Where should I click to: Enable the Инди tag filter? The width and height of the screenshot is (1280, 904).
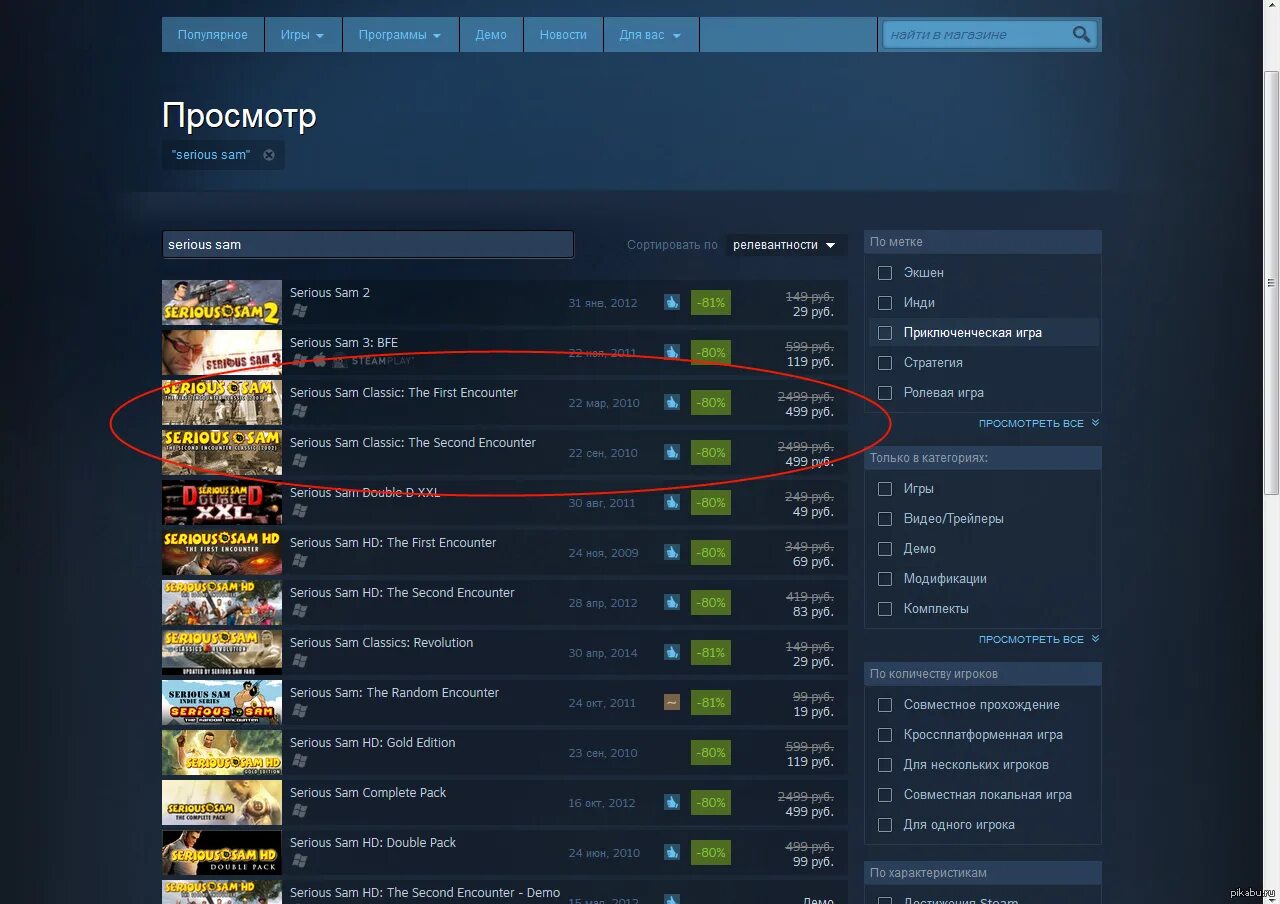point(885,302)
